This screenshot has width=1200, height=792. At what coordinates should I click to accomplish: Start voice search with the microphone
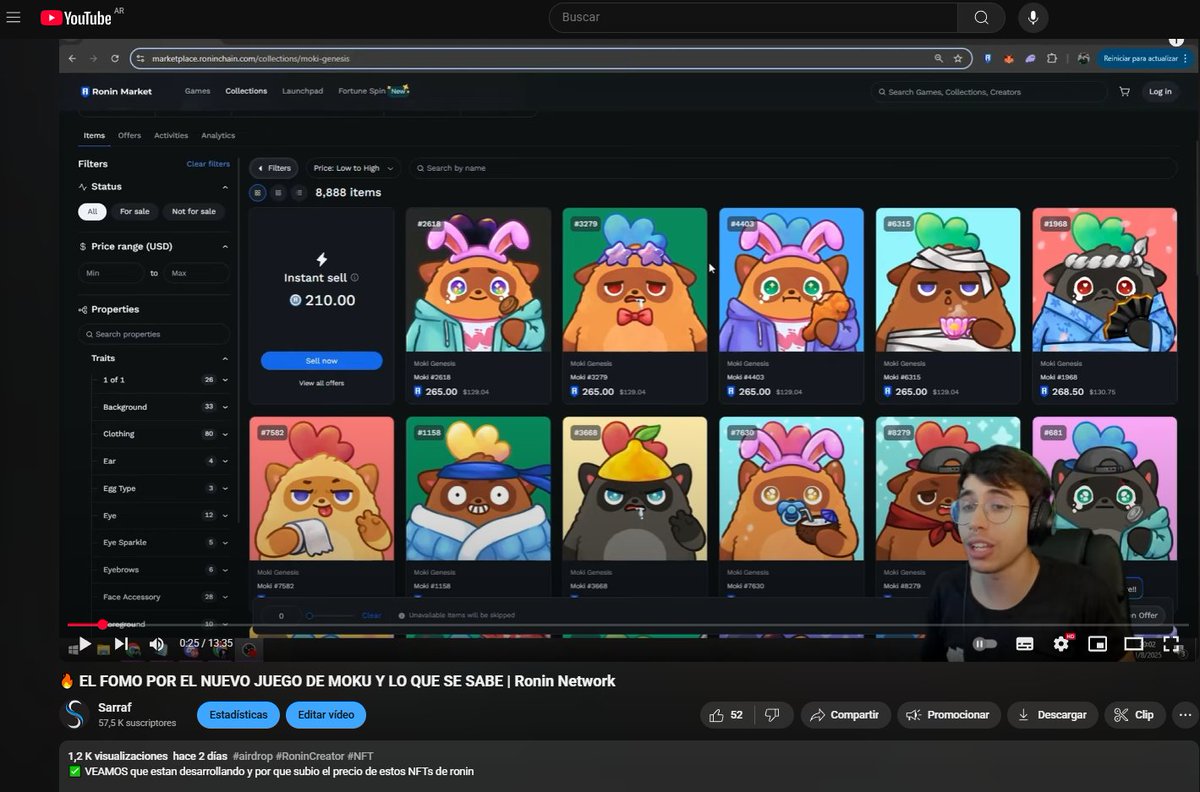[x=1033, y=17]
